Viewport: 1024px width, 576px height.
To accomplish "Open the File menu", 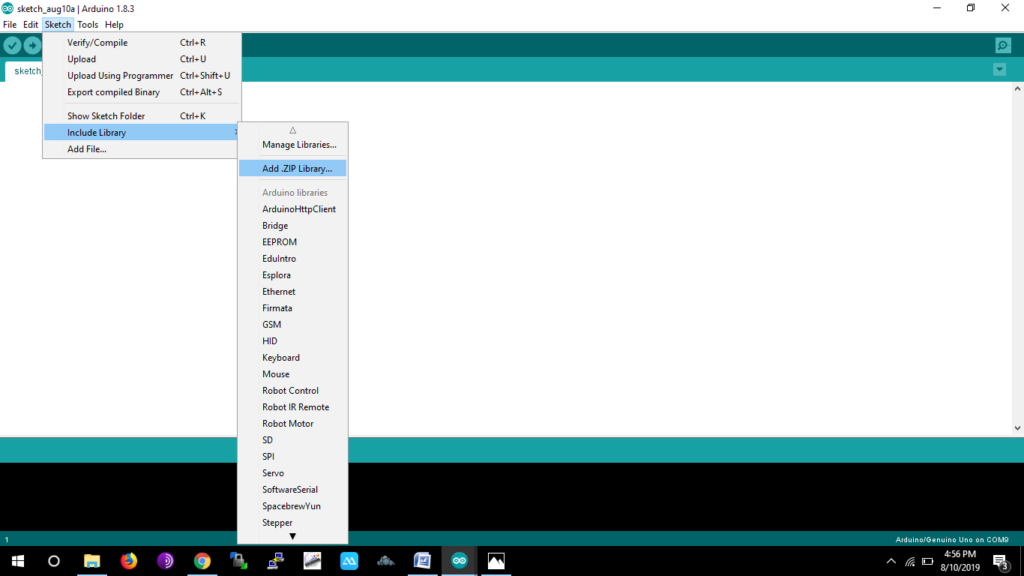I will [x=10, y=24].
